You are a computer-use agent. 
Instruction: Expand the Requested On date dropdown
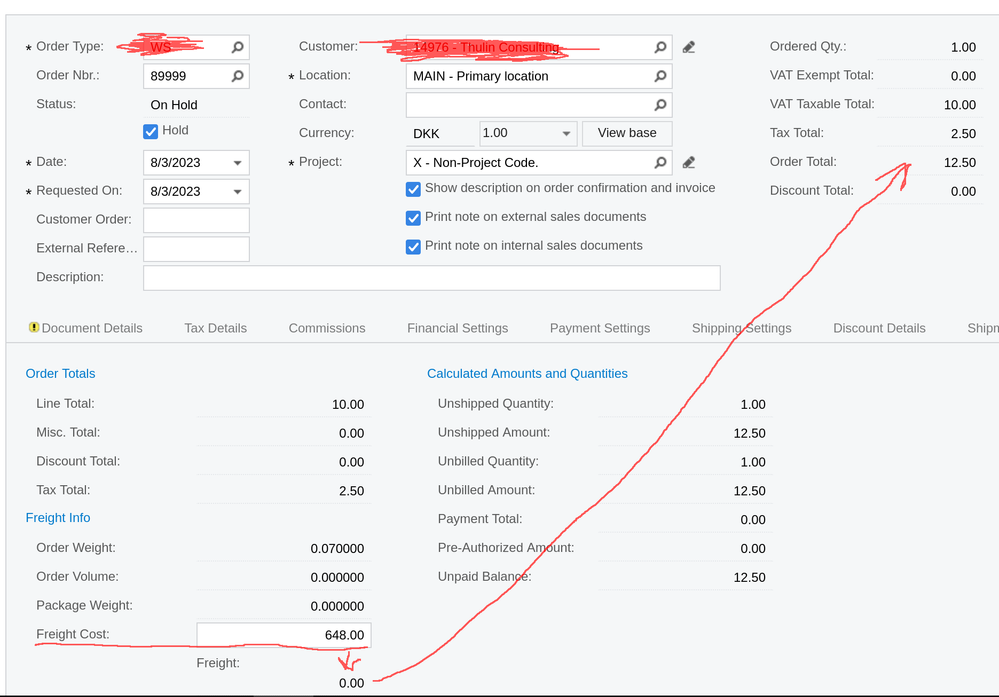point(237,192)
